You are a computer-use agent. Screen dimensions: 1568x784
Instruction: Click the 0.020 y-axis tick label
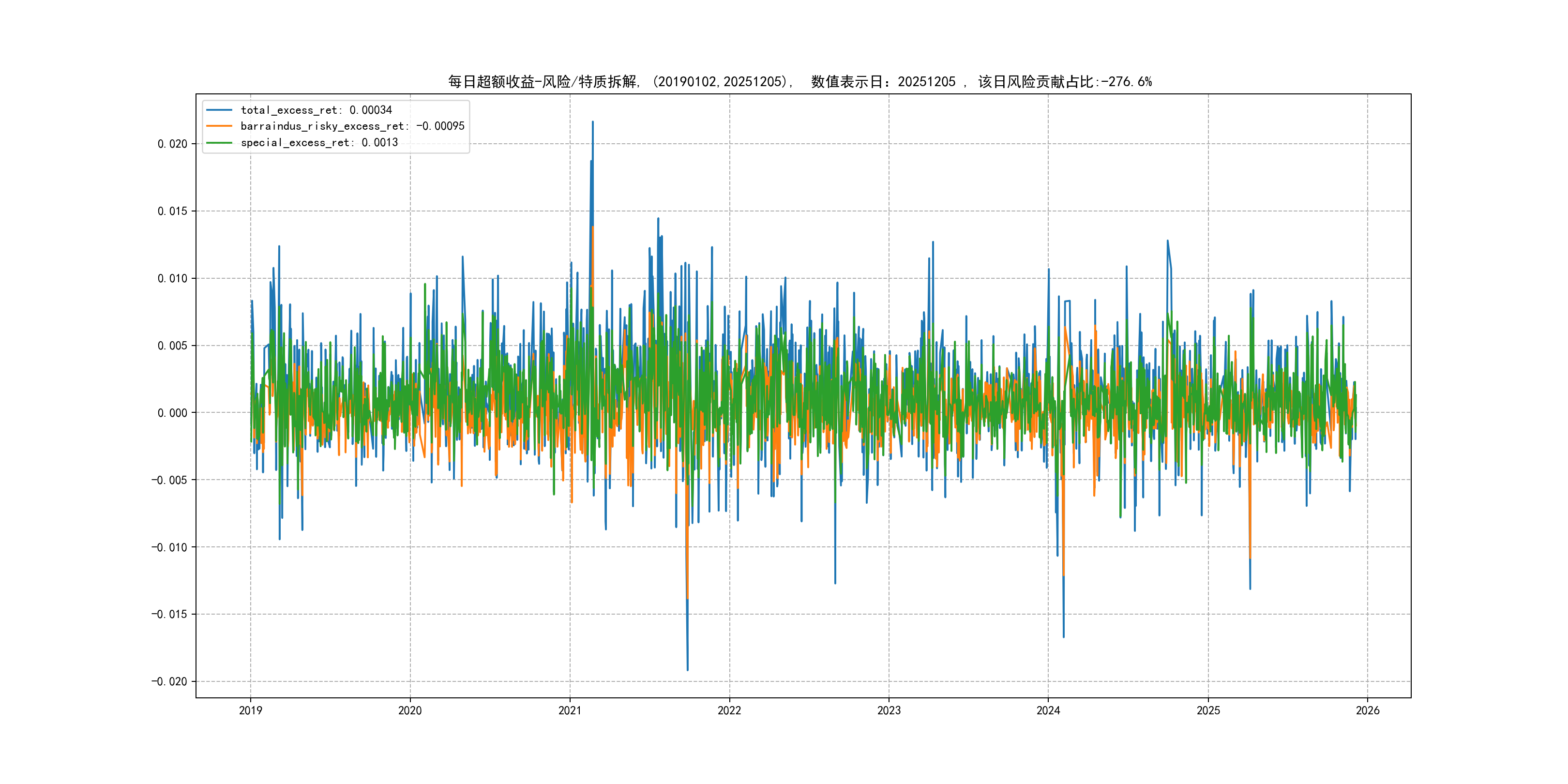pyautogui.click(x=172, y=144)
